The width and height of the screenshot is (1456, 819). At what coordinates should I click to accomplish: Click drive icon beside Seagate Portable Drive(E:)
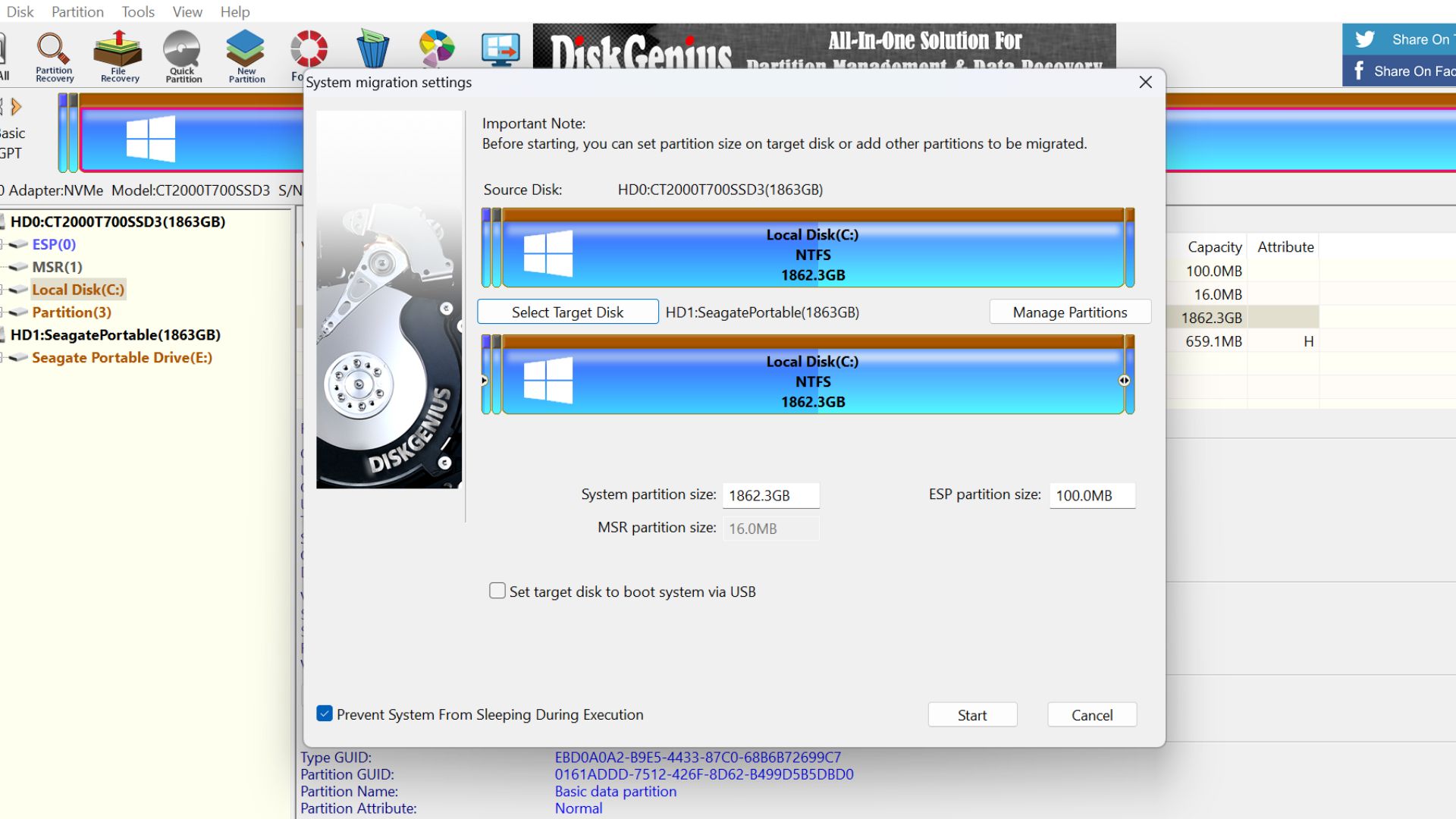coord(18,358)
